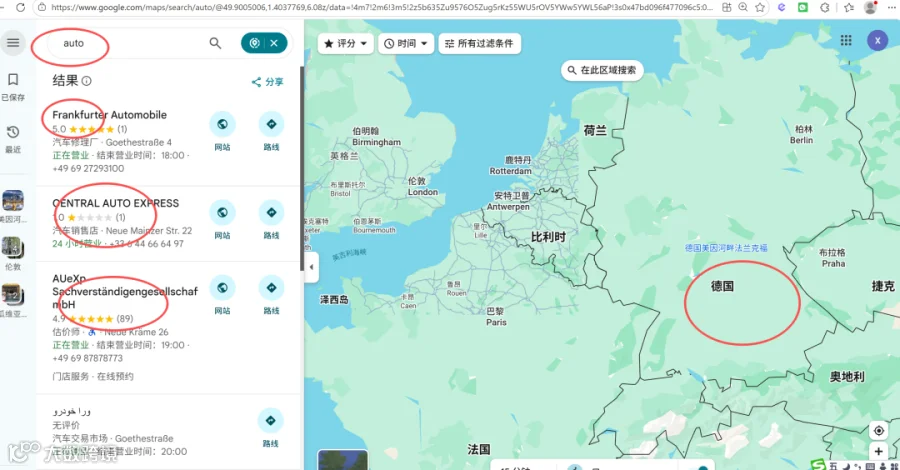Image resolution: width=900 pixels, height=470 pixels.
Task: Show info about 结果 via the info icon
Action: [x=87, y=81]
